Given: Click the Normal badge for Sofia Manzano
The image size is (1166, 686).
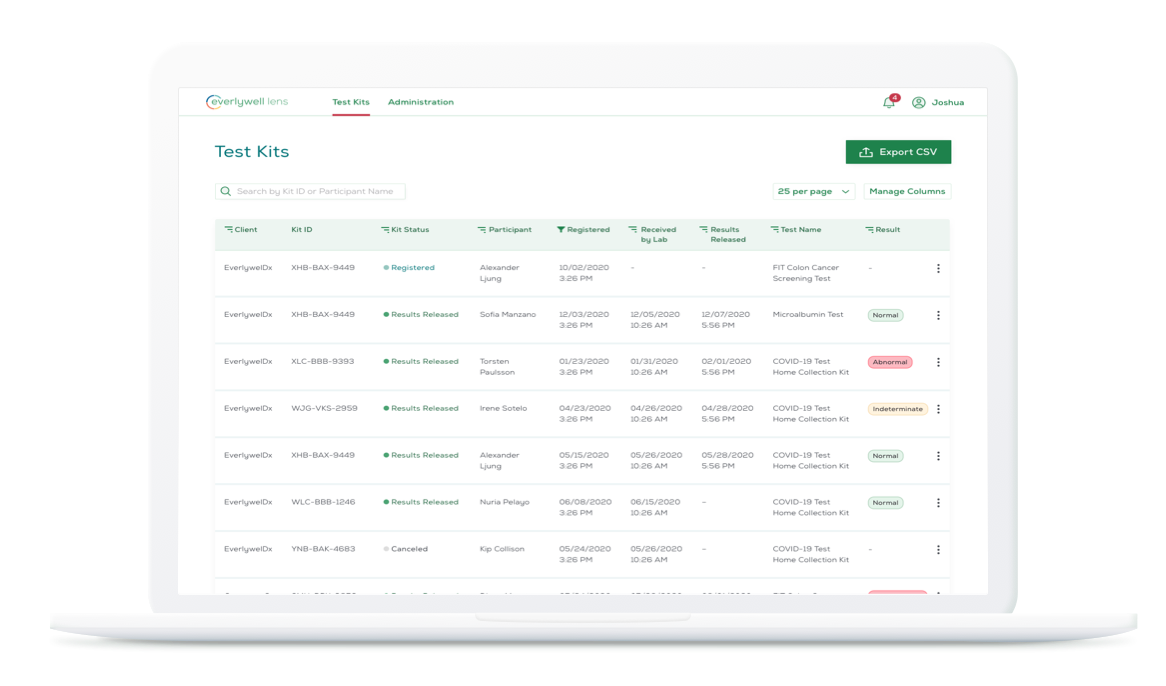Looking at the screenshot, I should [x=886, y=315].
